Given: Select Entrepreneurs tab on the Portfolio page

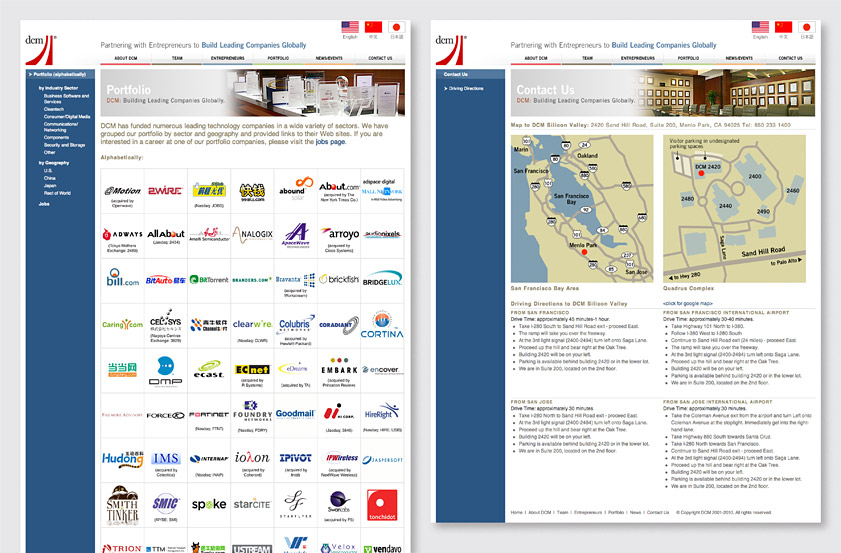Looking at the screenshot, I should pos(227,58).
